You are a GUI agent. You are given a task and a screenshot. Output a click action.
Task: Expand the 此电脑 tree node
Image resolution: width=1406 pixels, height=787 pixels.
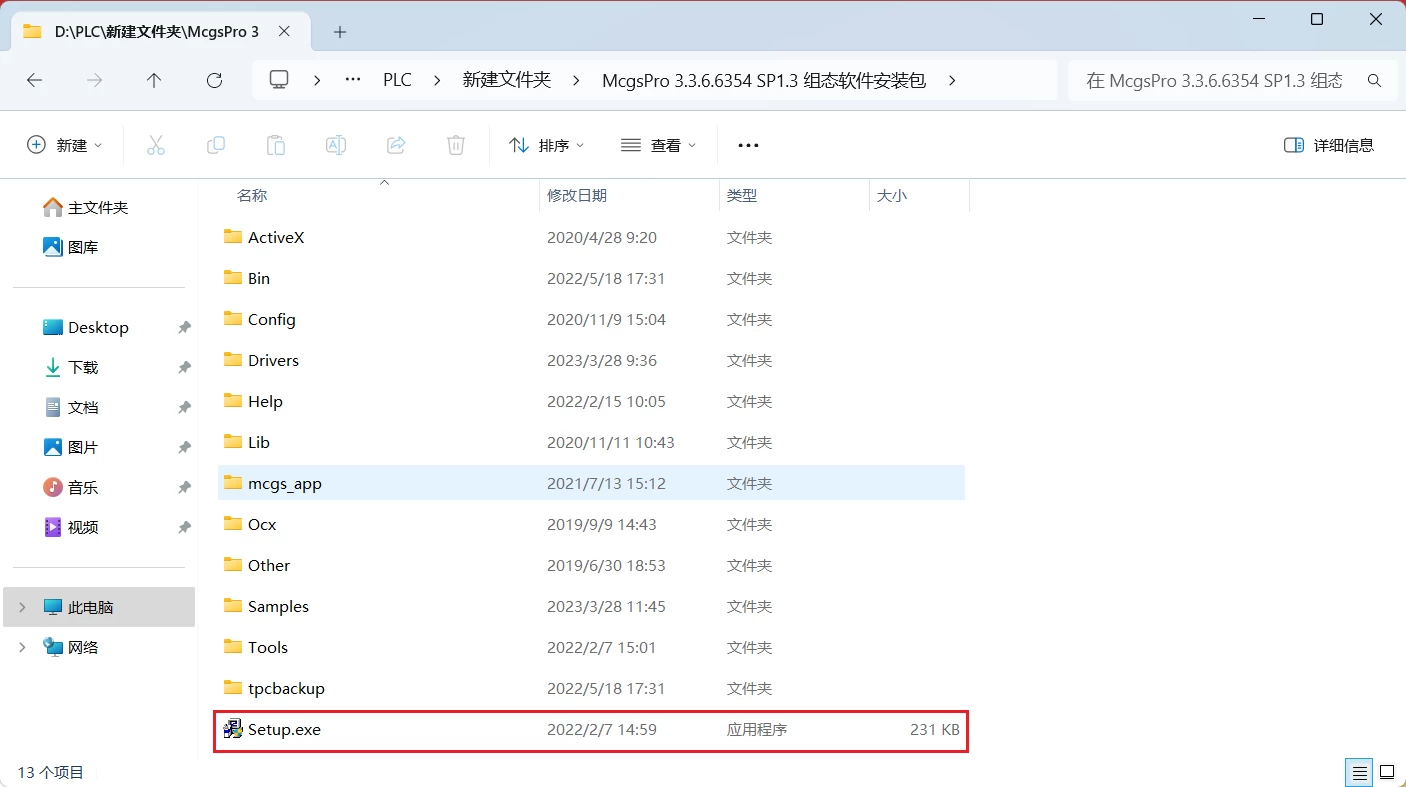click(23, 607)
